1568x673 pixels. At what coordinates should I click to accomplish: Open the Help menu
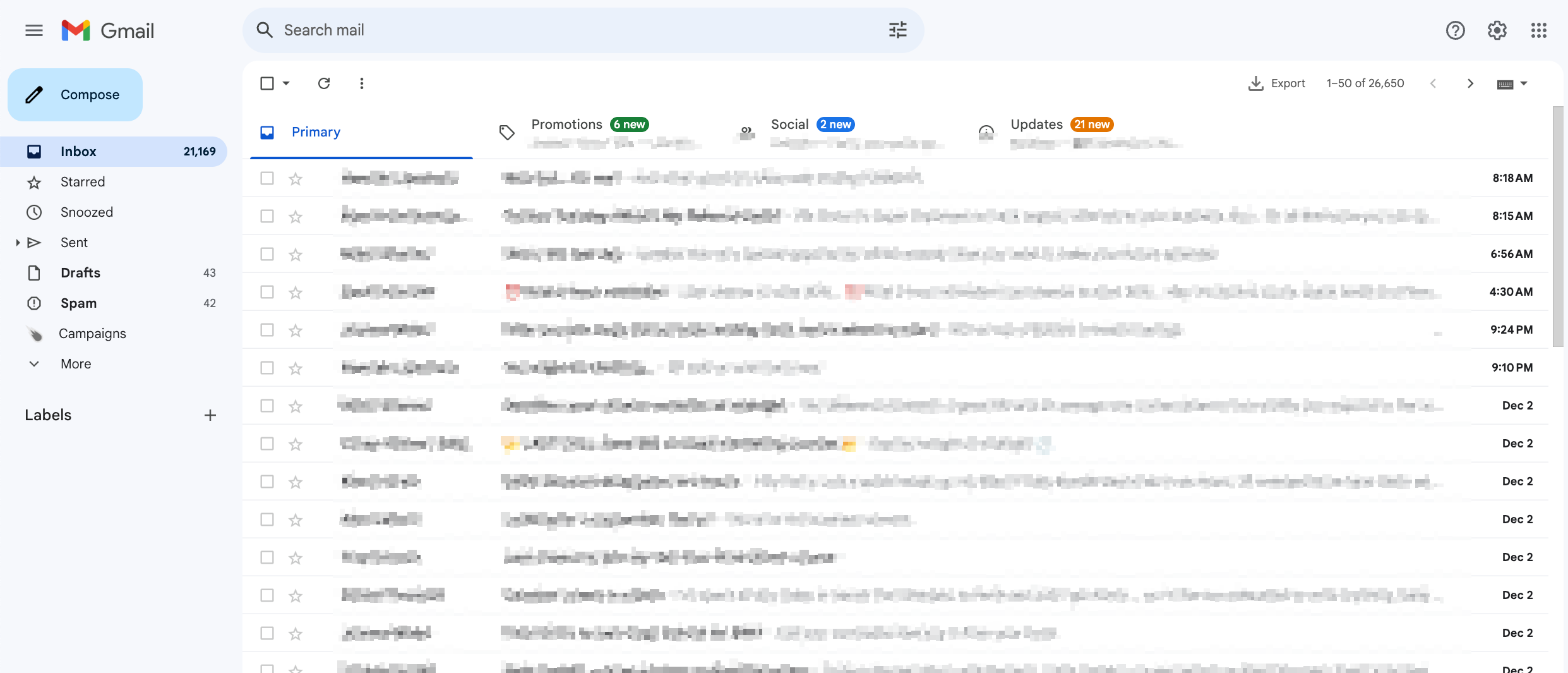pos(1455,30)
